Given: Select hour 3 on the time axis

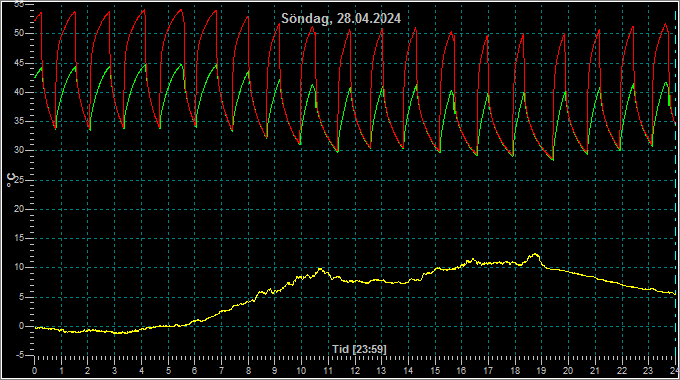Looking at the screenshot, I should [x=114, y=371].
